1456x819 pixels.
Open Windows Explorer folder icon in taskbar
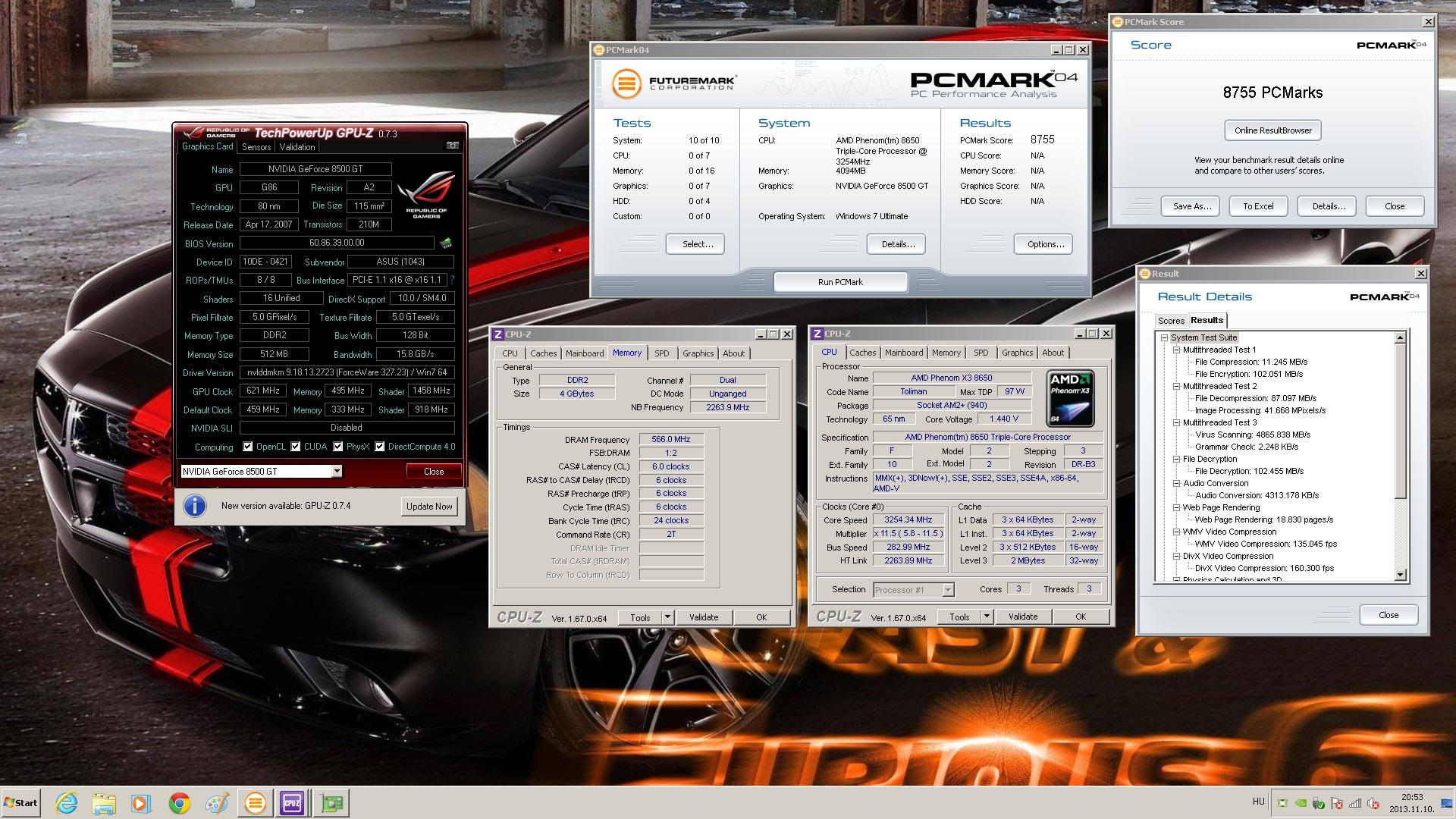click(x=104, y=803)
